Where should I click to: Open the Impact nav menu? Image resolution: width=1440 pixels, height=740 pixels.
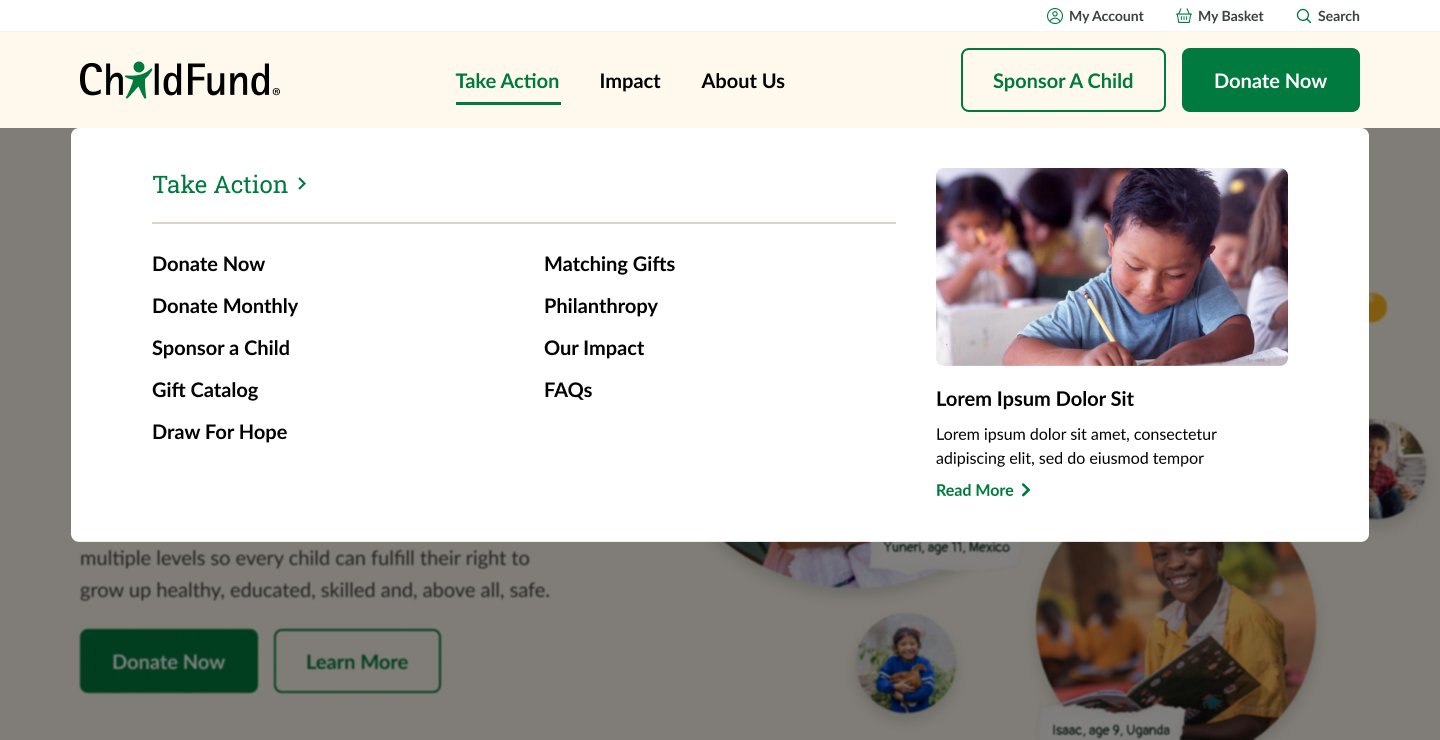coord(630,81)
